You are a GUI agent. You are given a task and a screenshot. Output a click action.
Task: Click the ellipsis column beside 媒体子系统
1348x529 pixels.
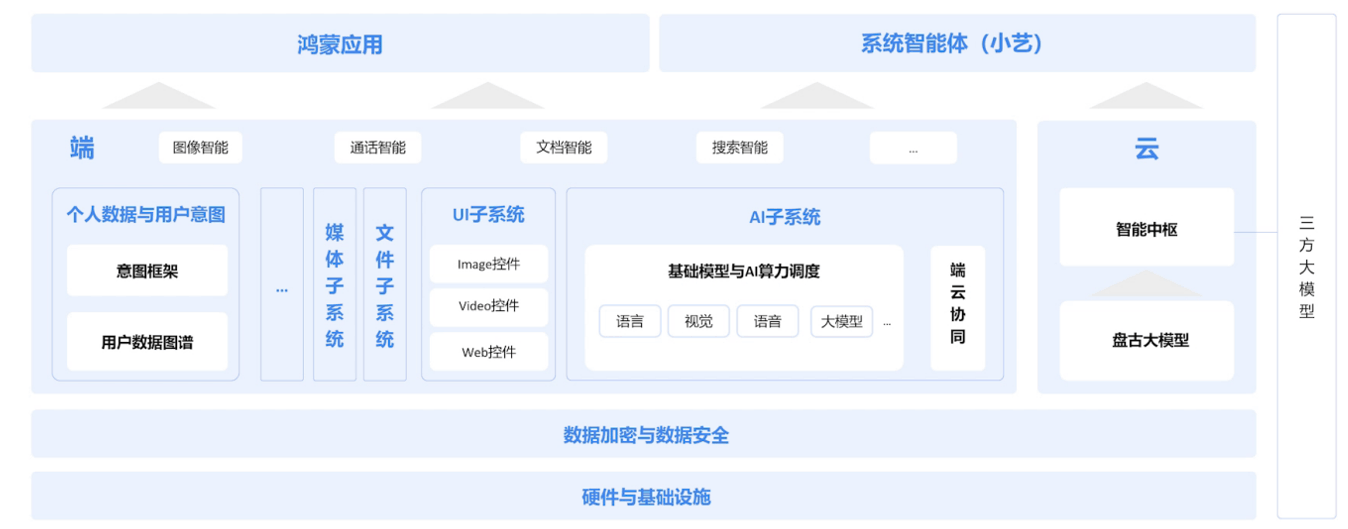coord(282,284)
